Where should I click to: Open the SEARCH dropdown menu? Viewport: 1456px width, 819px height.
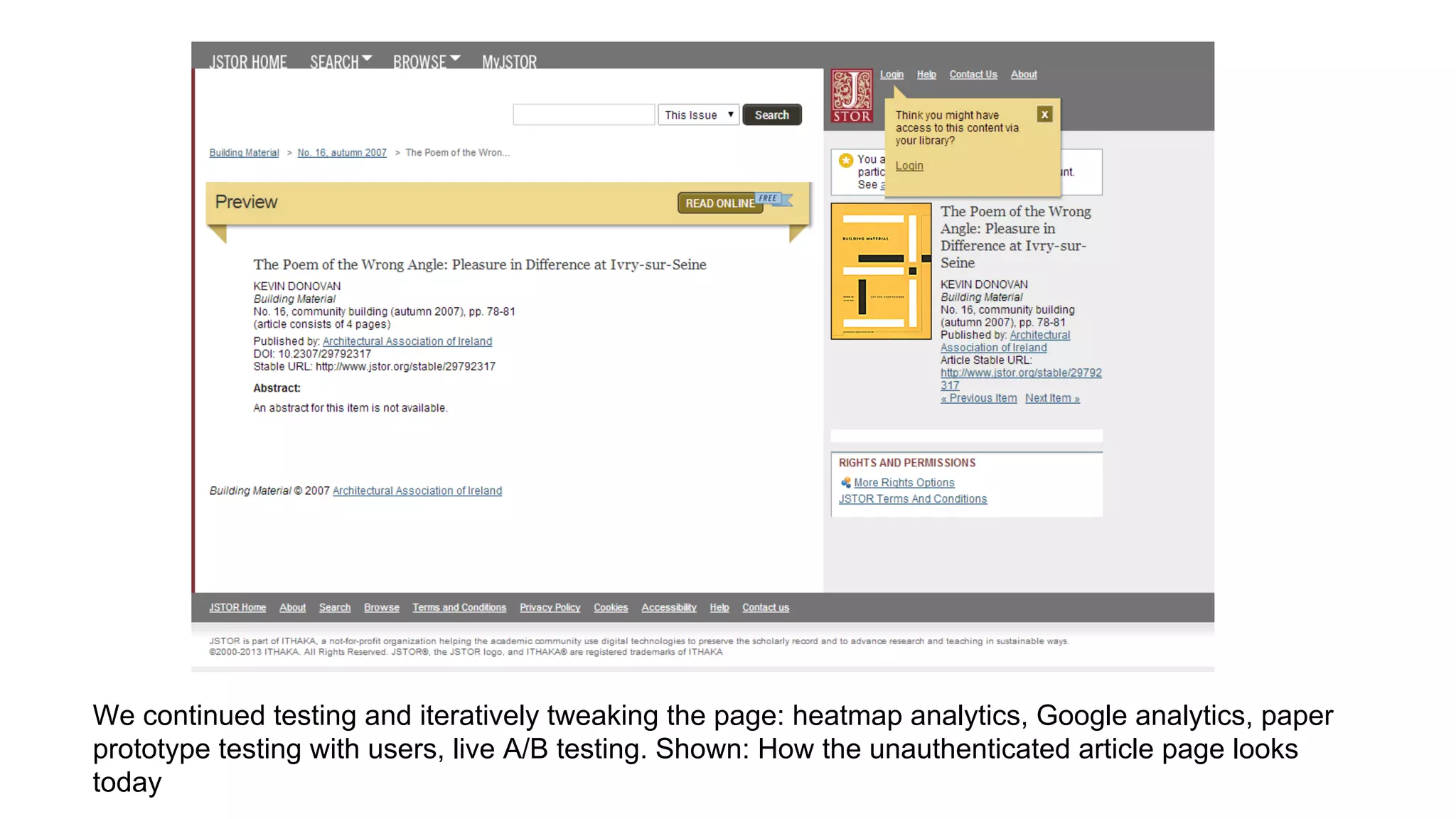[x=341, y=62]
